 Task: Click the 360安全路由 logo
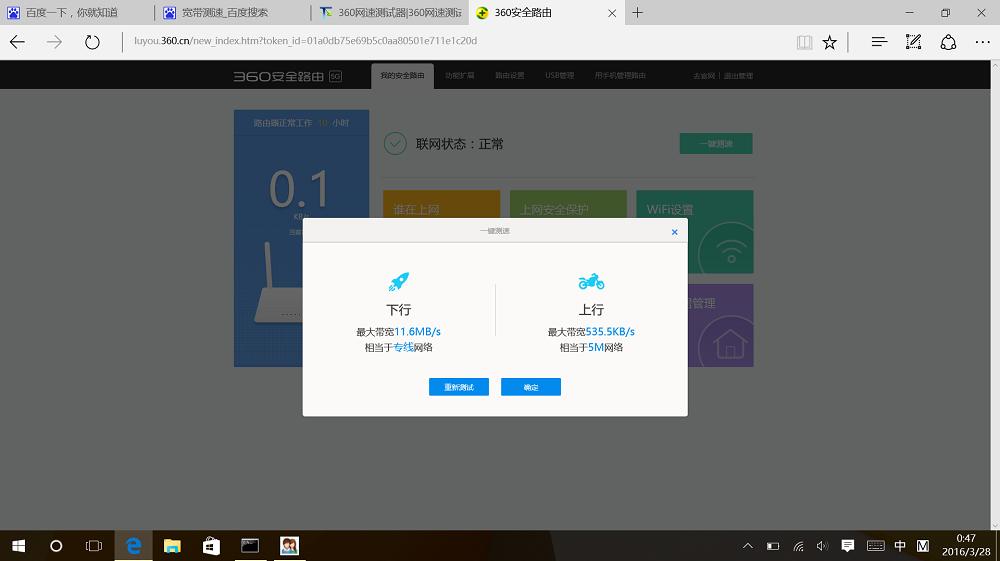point(287,76)
